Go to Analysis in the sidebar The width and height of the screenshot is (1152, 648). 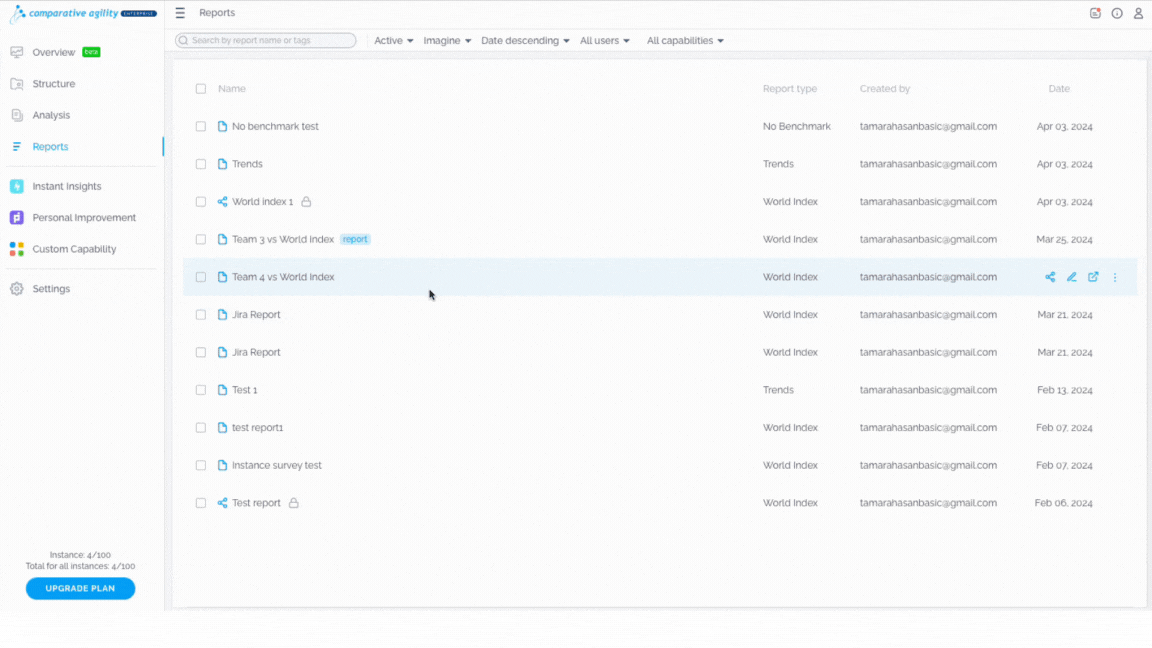click(x=51, y=115)
